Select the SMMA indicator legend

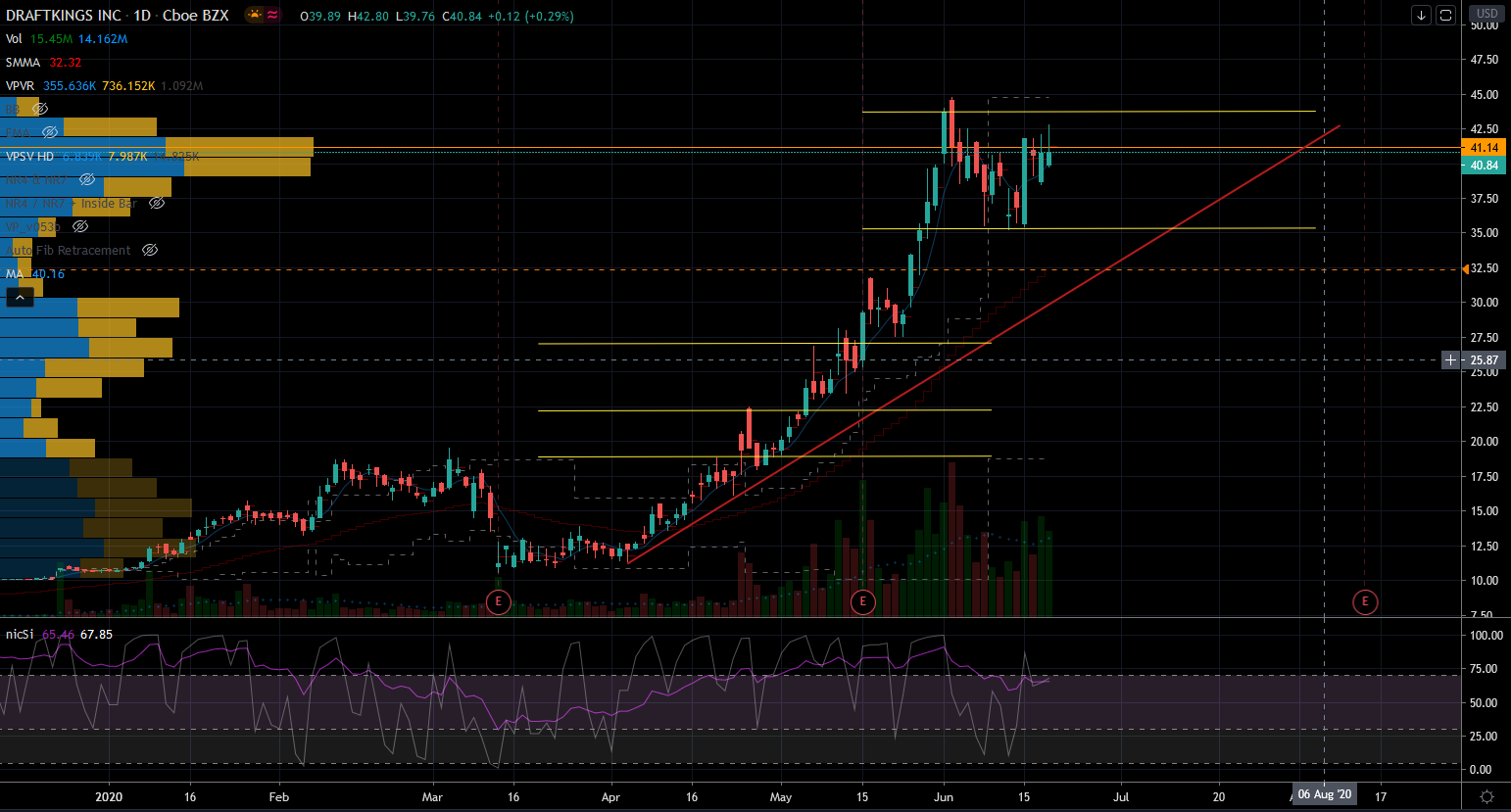pyautogui.click(x=23, y=63)
